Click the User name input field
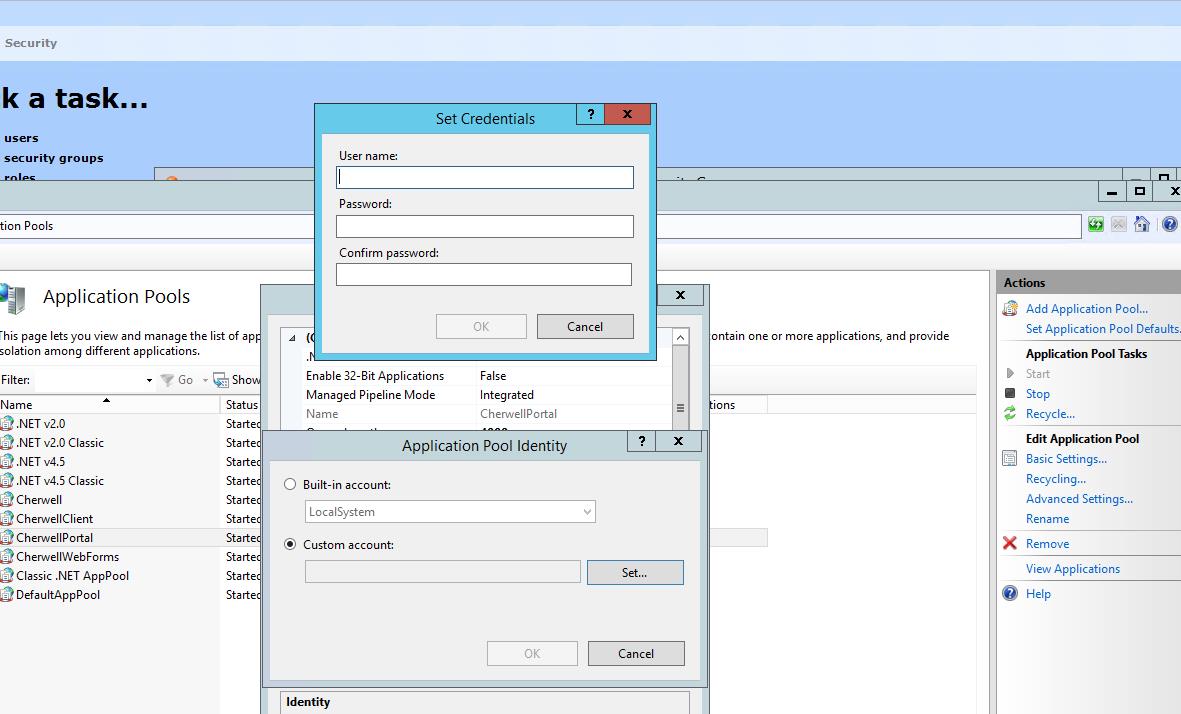 pos(485,178)
